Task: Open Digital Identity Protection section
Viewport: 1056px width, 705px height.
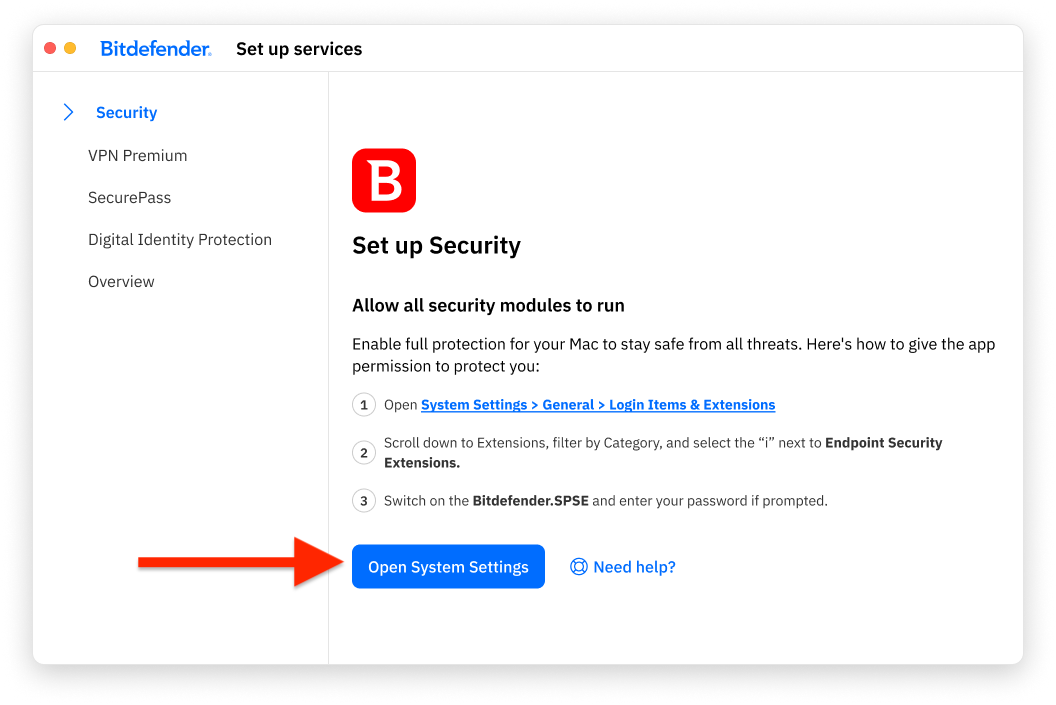Action: [180, 239]
